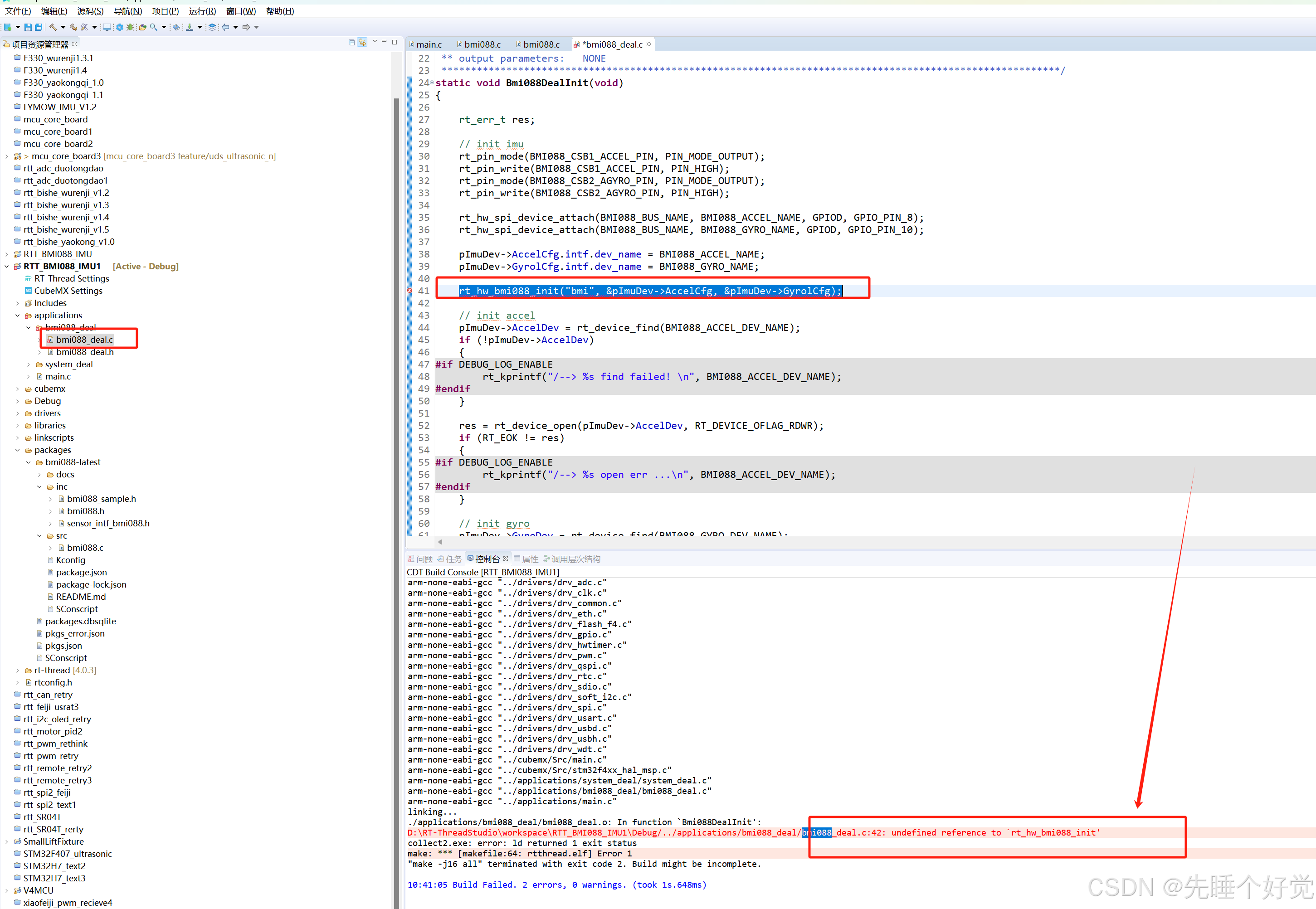Toggle the breakpoint marker on line 41
Viewport: 1316px width, 909px height.
(x=409, y=291)
